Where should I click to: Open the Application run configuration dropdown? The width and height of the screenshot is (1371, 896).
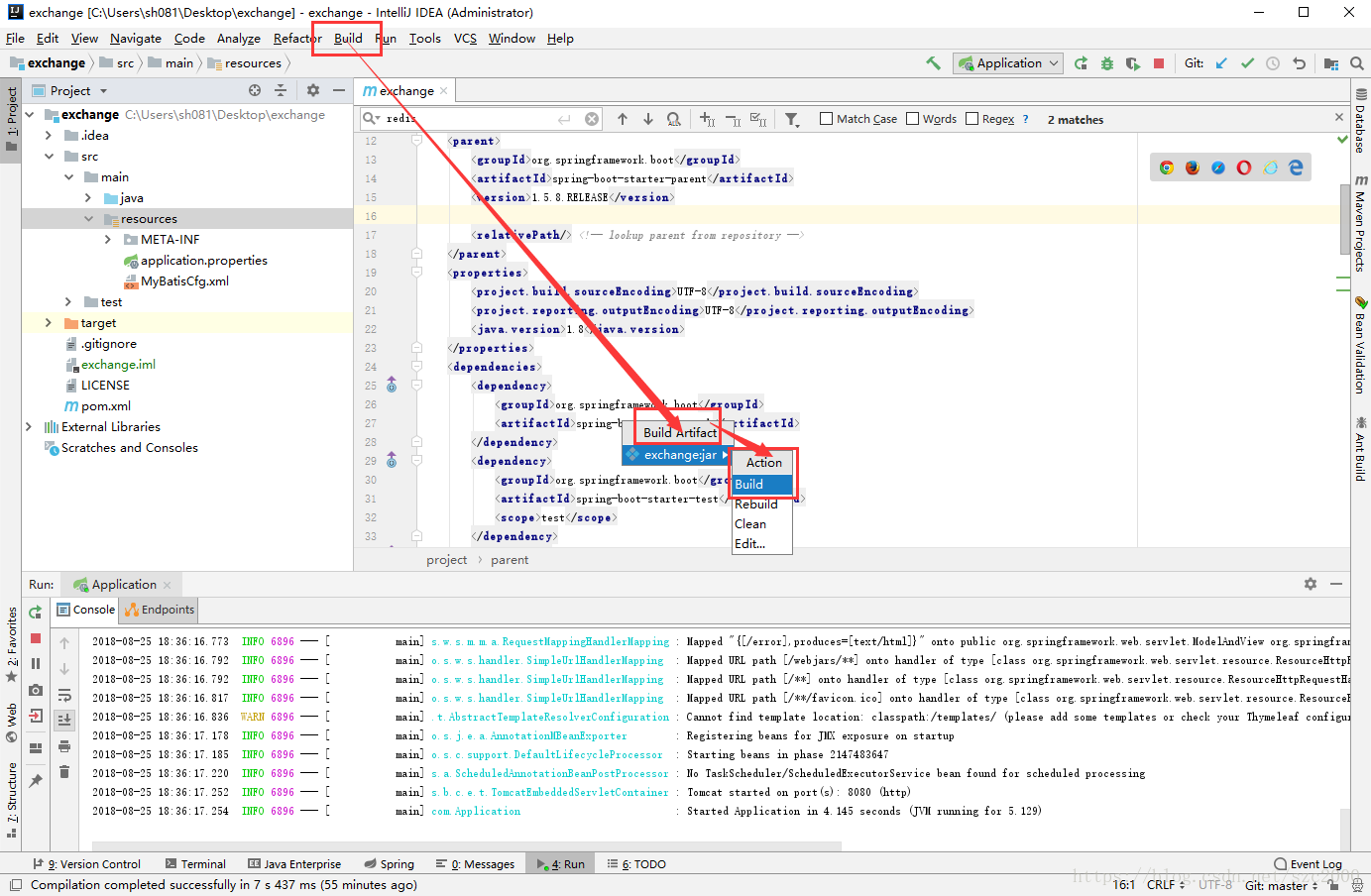(1008, 62)
